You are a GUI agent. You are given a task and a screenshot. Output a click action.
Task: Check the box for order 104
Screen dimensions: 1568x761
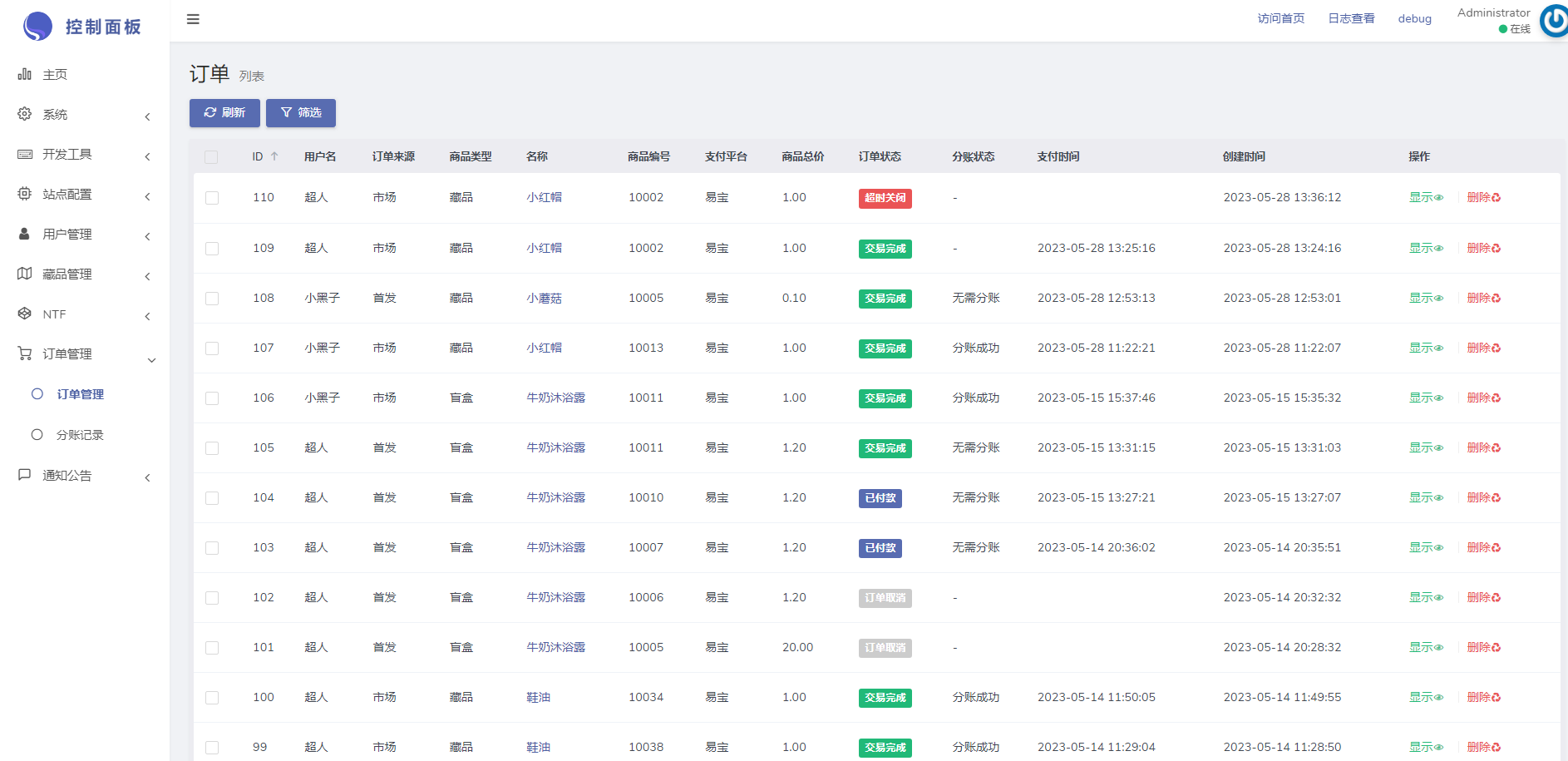pos(212,498)
